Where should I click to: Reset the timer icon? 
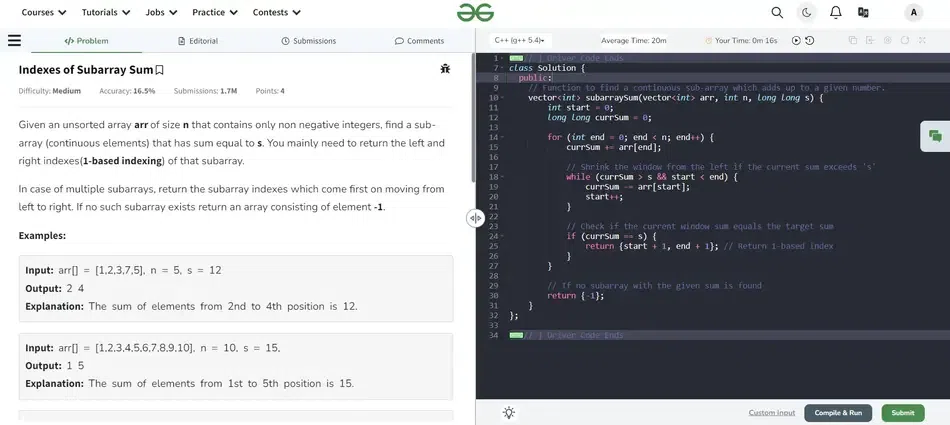coord(809,41)
